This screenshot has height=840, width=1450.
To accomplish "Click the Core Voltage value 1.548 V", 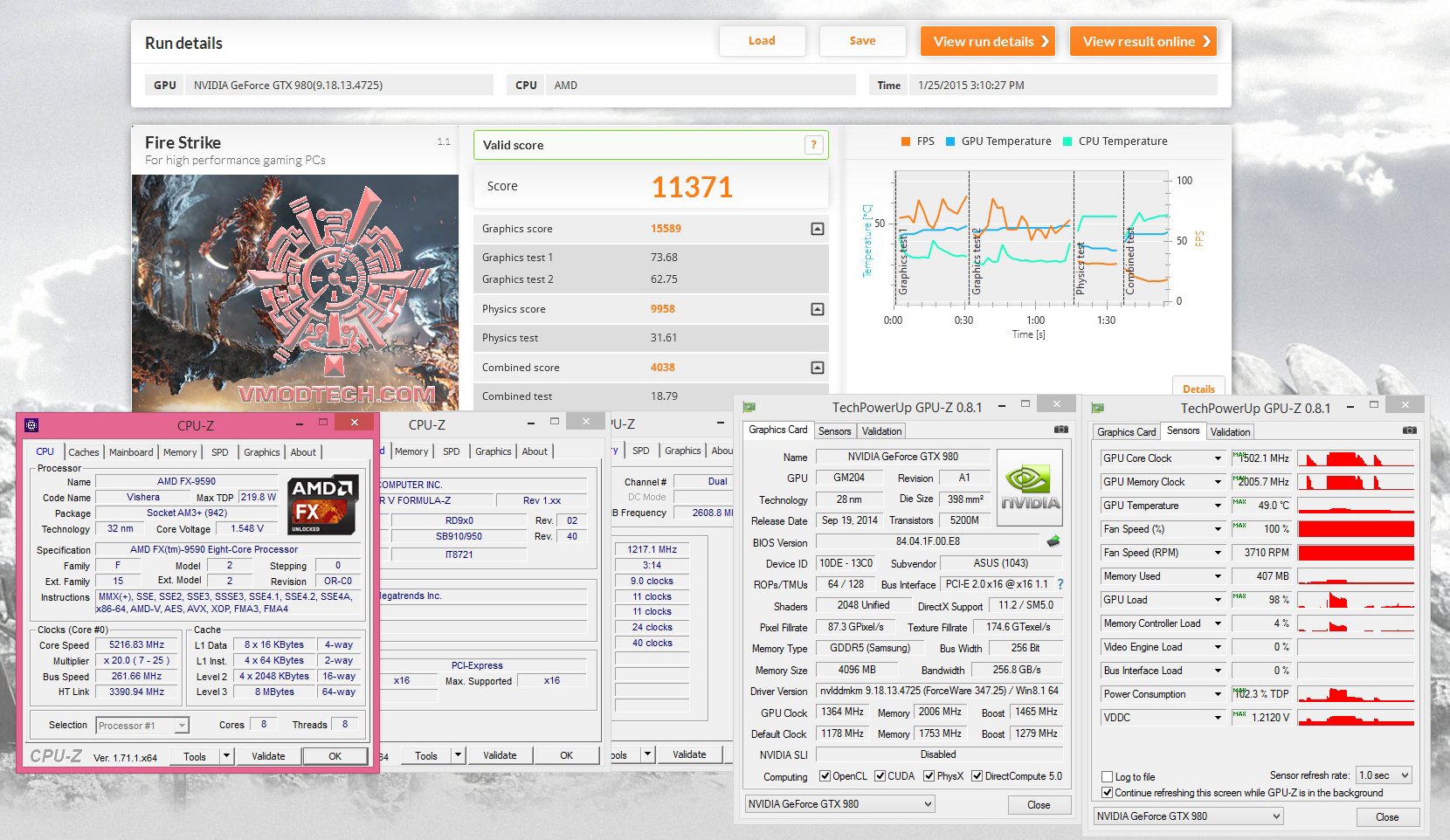I will coord(247,528).
